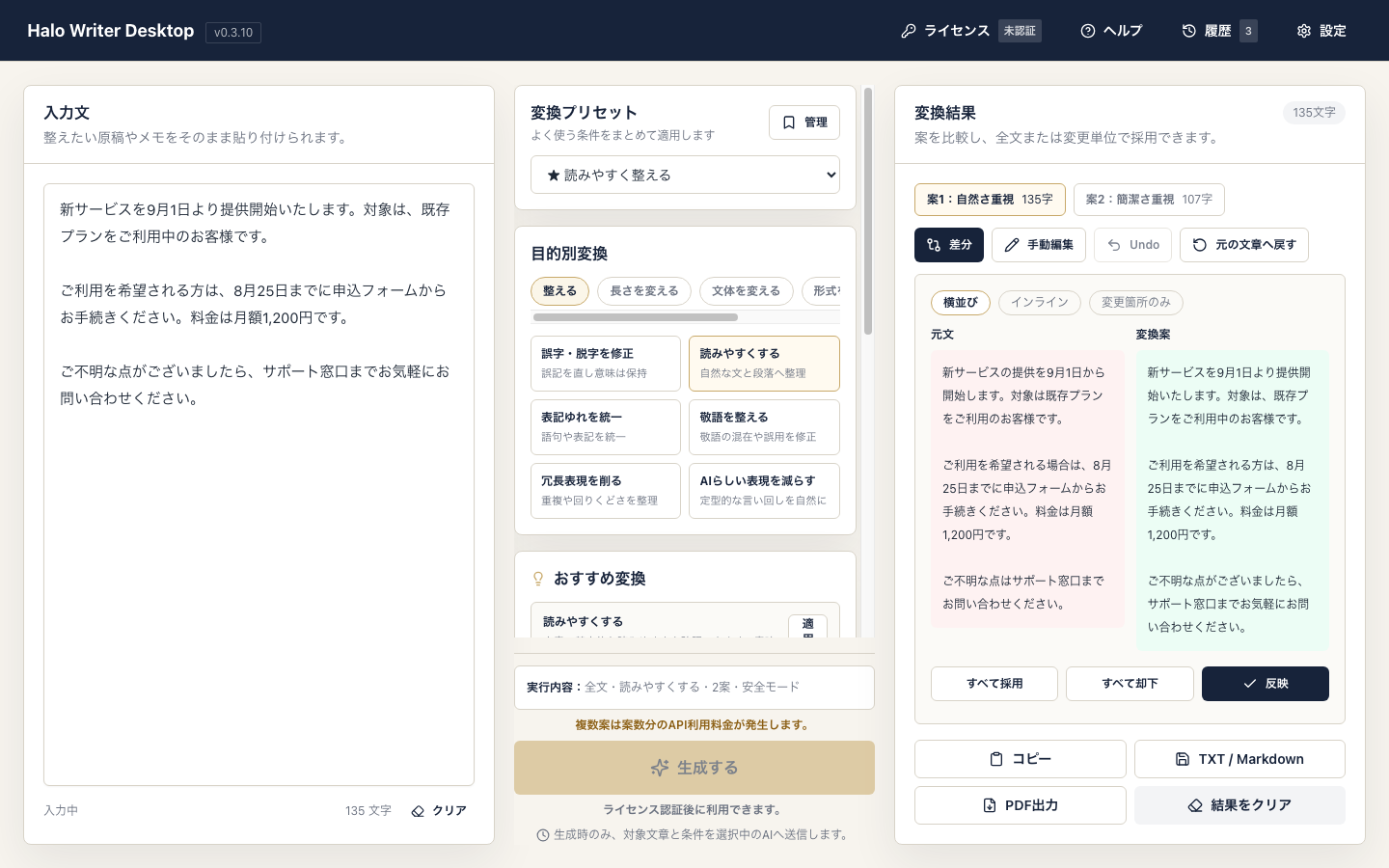Switch to 案2：簡潔さ重視 tab

click(x=1149, y=200)
